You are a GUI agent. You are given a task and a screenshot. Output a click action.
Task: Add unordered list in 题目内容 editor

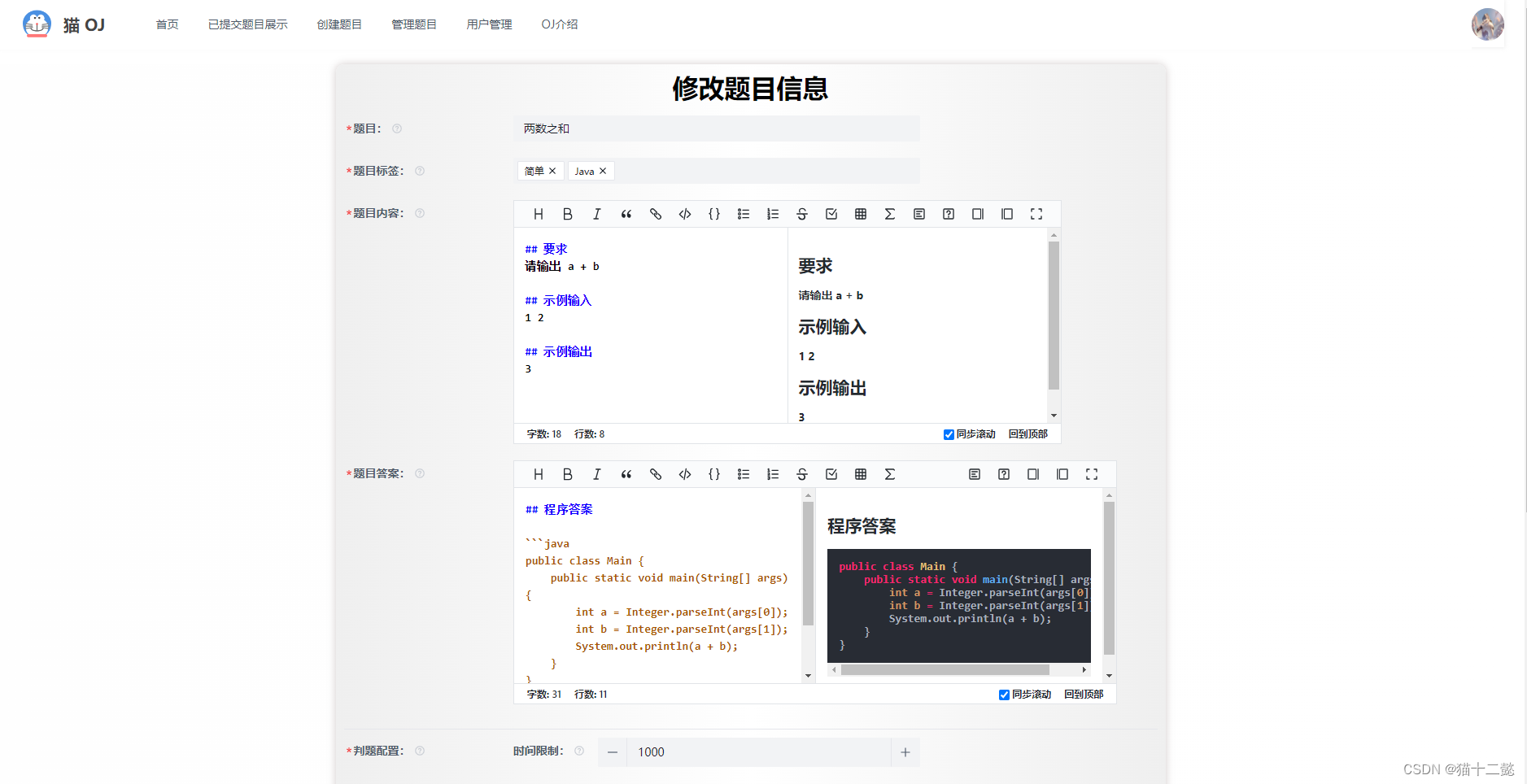(744, 214)
